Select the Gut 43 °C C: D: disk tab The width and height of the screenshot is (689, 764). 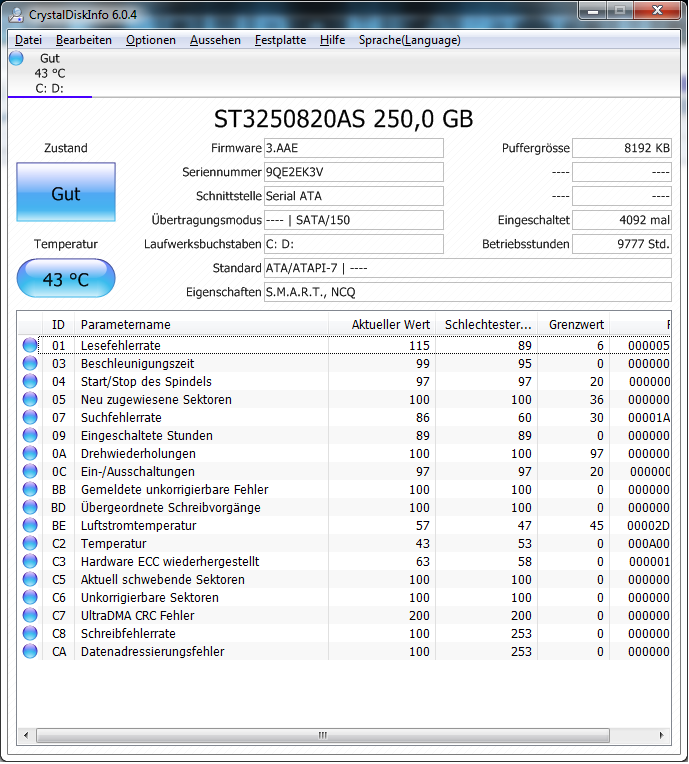pos(50,73)
